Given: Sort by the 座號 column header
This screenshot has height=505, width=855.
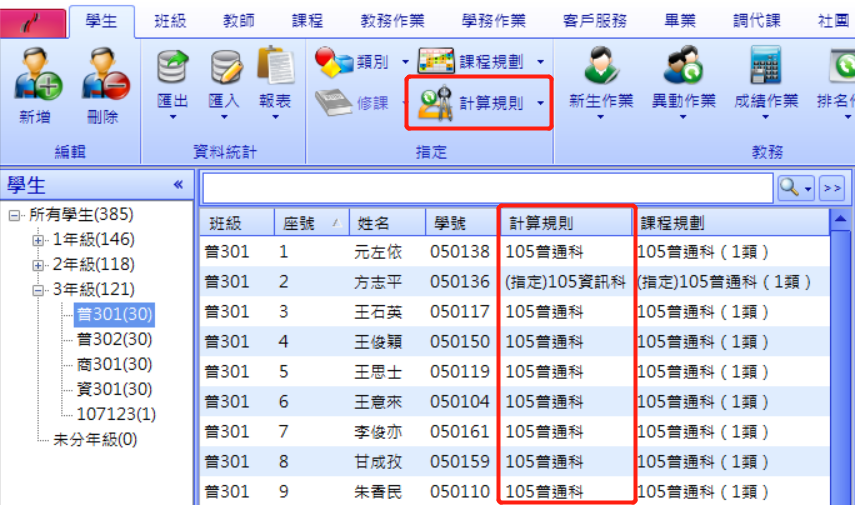Looking at the screenshot, I should click(x=312, y=223).
